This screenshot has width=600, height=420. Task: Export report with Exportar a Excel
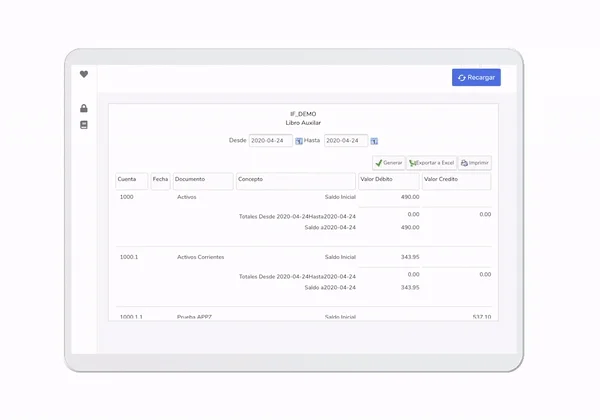[x=431, y=163]
